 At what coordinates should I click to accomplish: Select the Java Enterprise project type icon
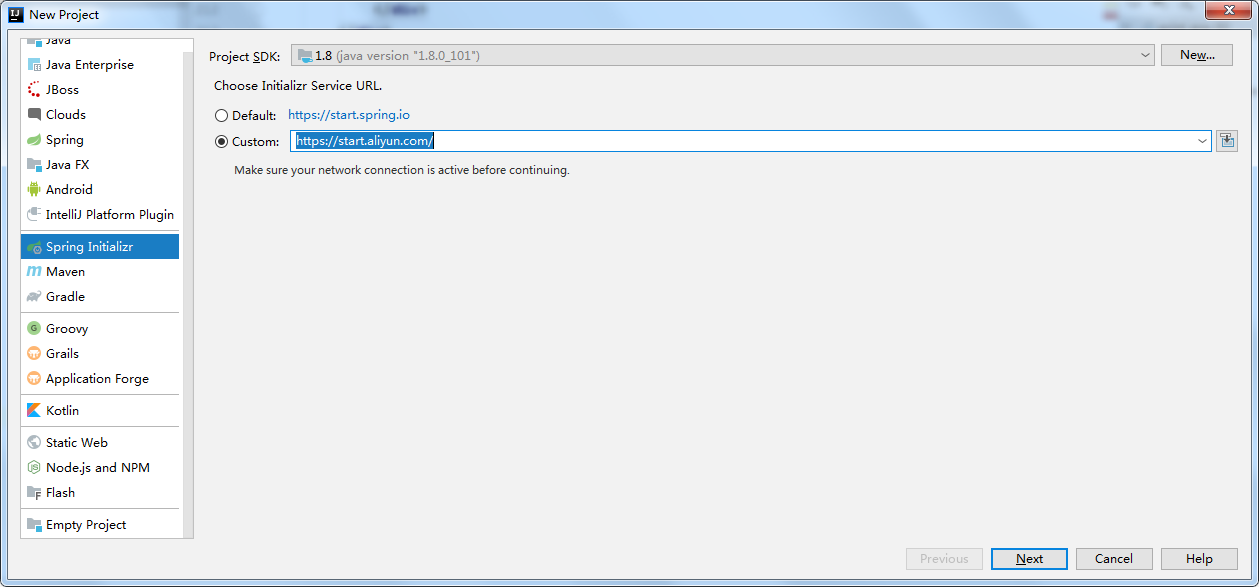(35, 65)
